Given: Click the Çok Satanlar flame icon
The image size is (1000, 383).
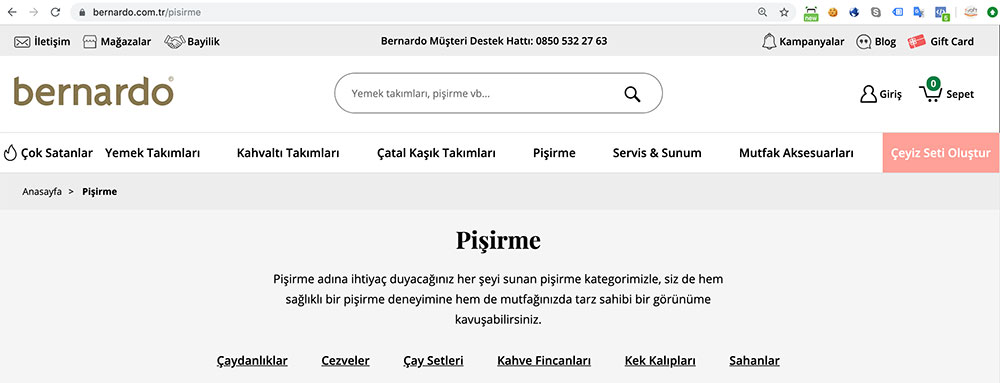Looking at the screenshot, I should [x=10, y=153].
